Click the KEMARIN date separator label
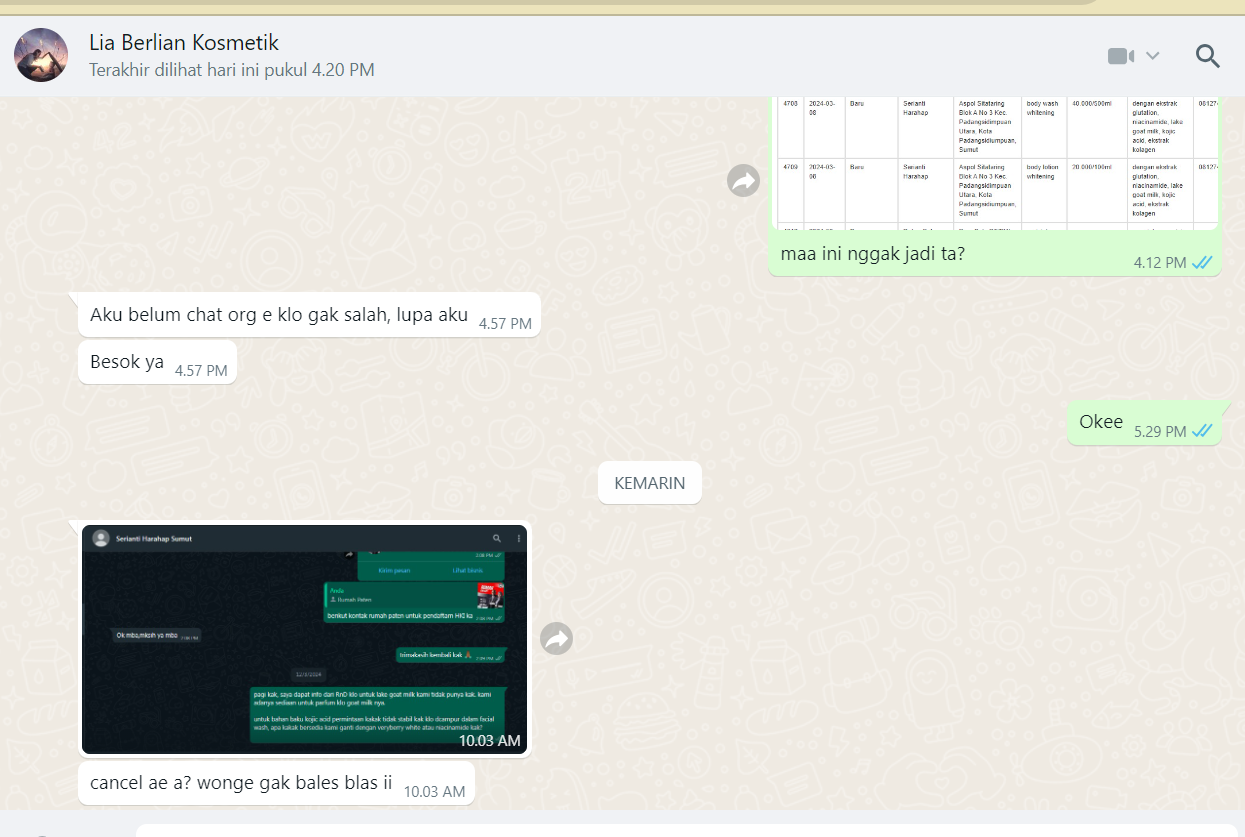Image resolution: width=1245 pixels, height=837 pixels. 650,483
